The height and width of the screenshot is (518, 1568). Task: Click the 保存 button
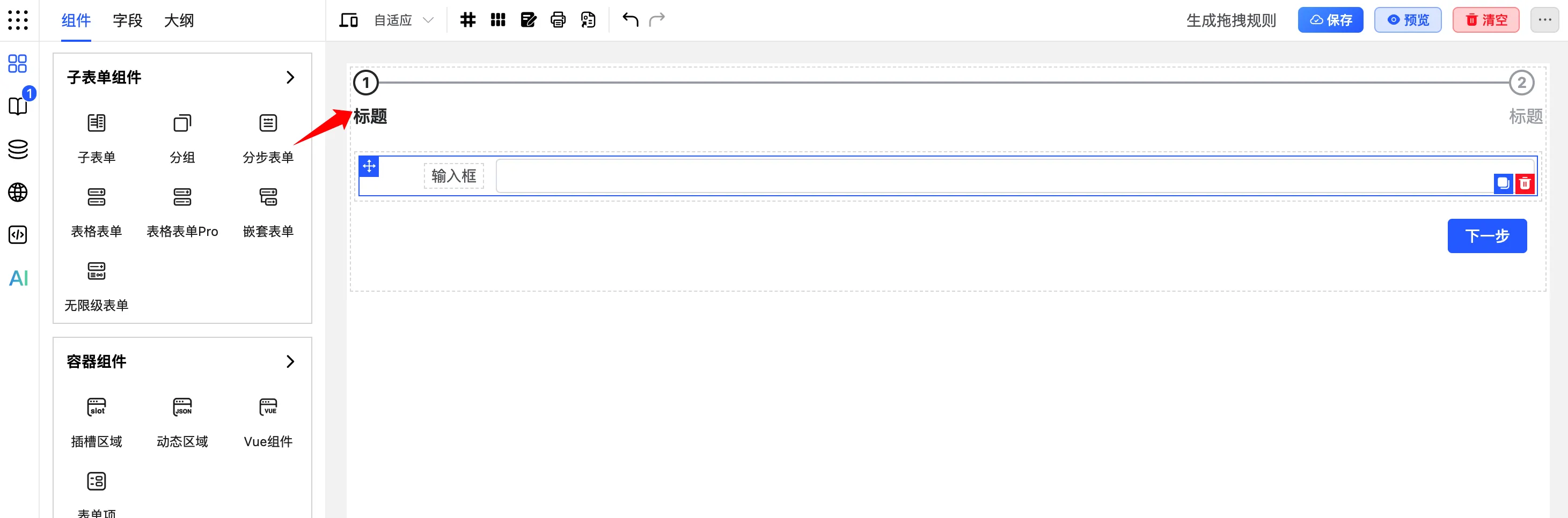[1330, 20]
